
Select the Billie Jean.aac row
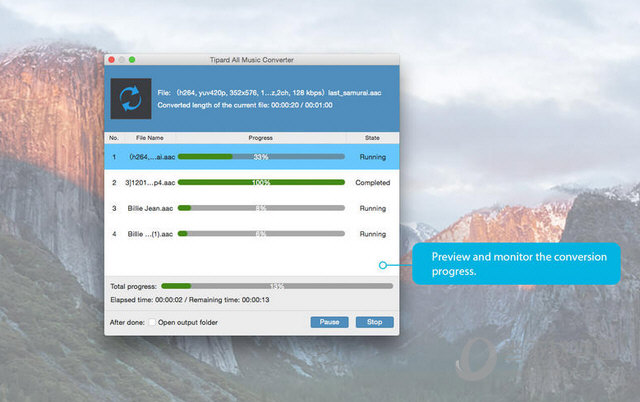252,208
